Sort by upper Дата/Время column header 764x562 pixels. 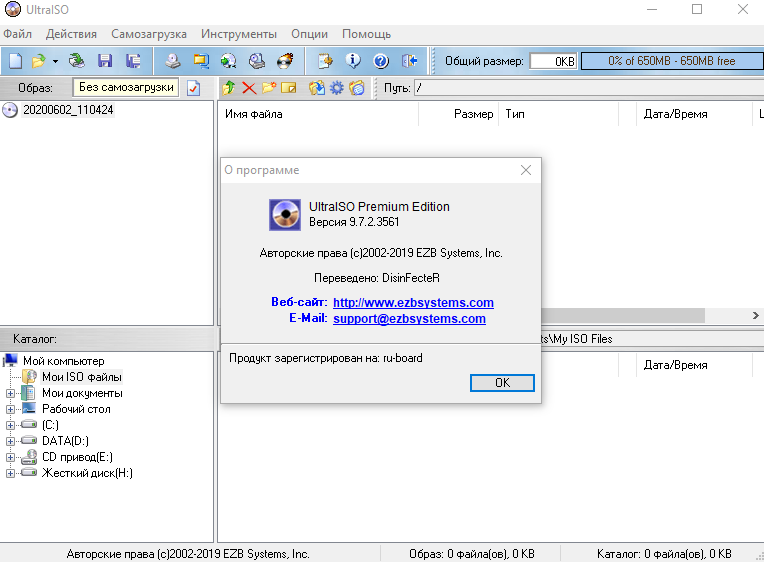694,114
